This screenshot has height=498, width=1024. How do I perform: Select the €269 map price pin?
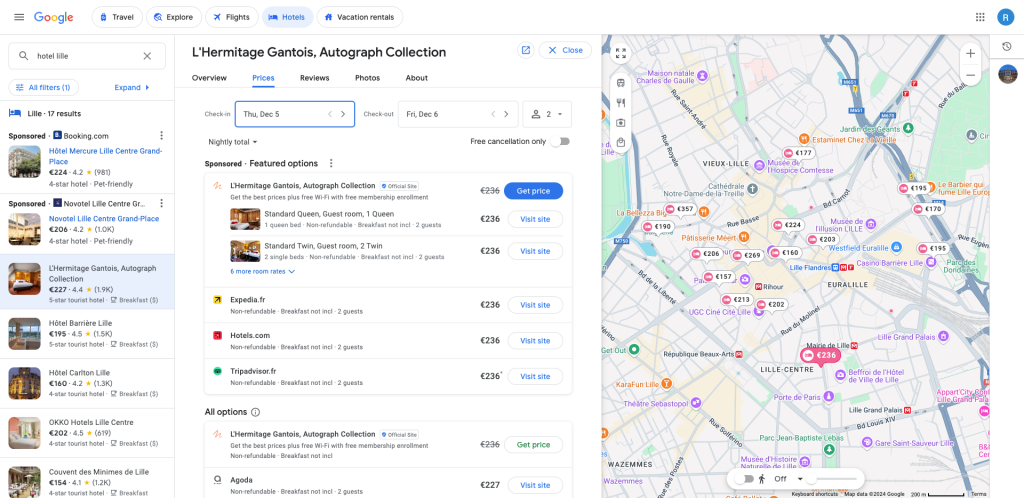point(748,255)
